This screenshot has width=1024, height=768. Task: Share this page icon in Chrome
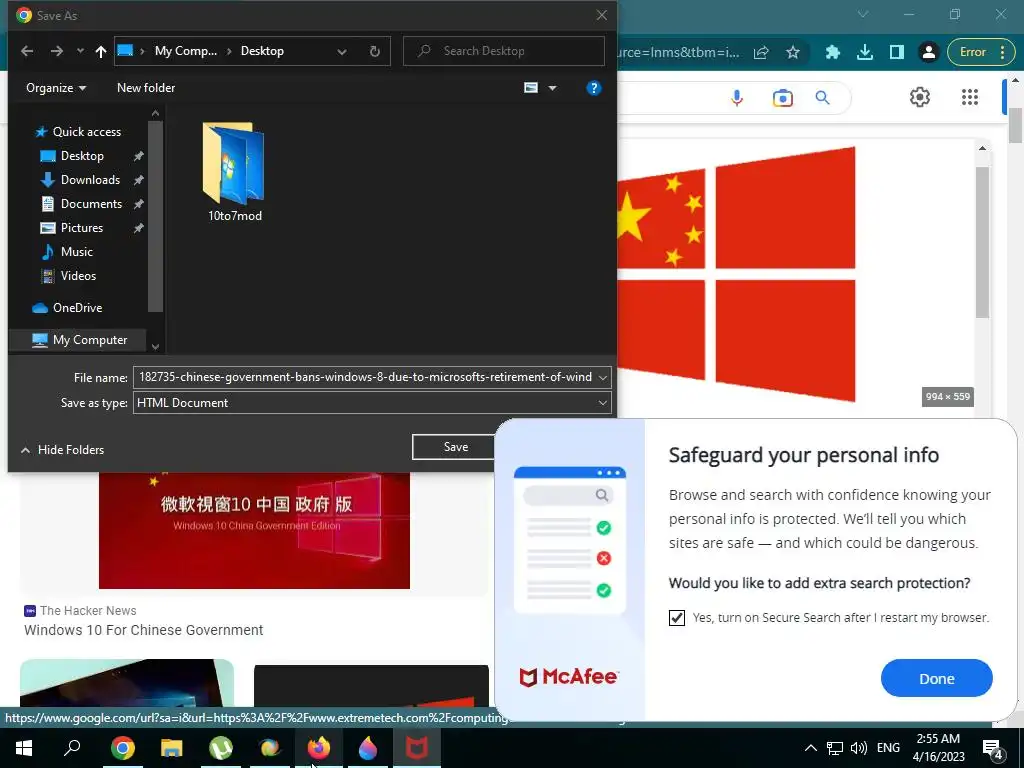pyautogui.click(x=761, y=52)
